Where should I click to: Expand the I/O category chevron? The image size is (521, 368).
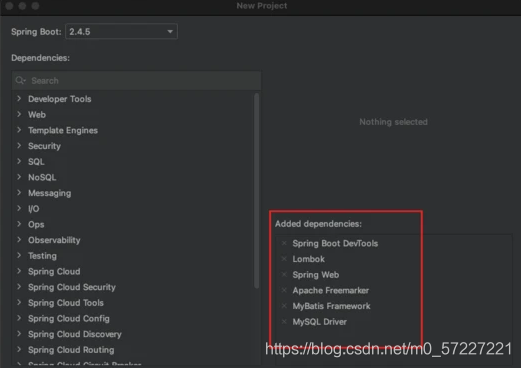tap(19, 208)
